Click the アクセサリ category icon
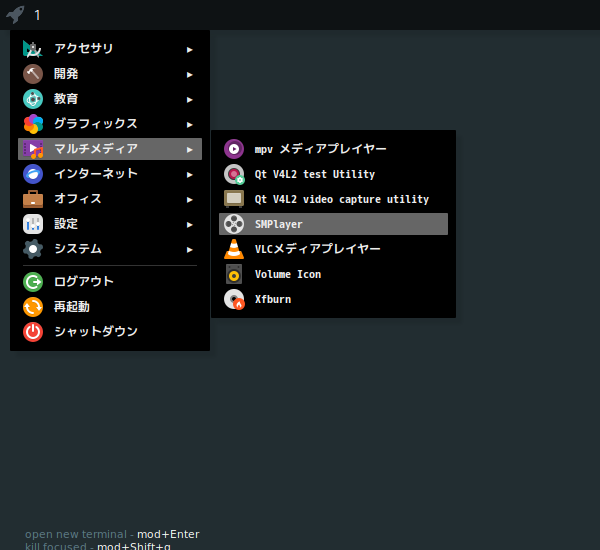This screenshot has height=550, width=600. [33, 49]
